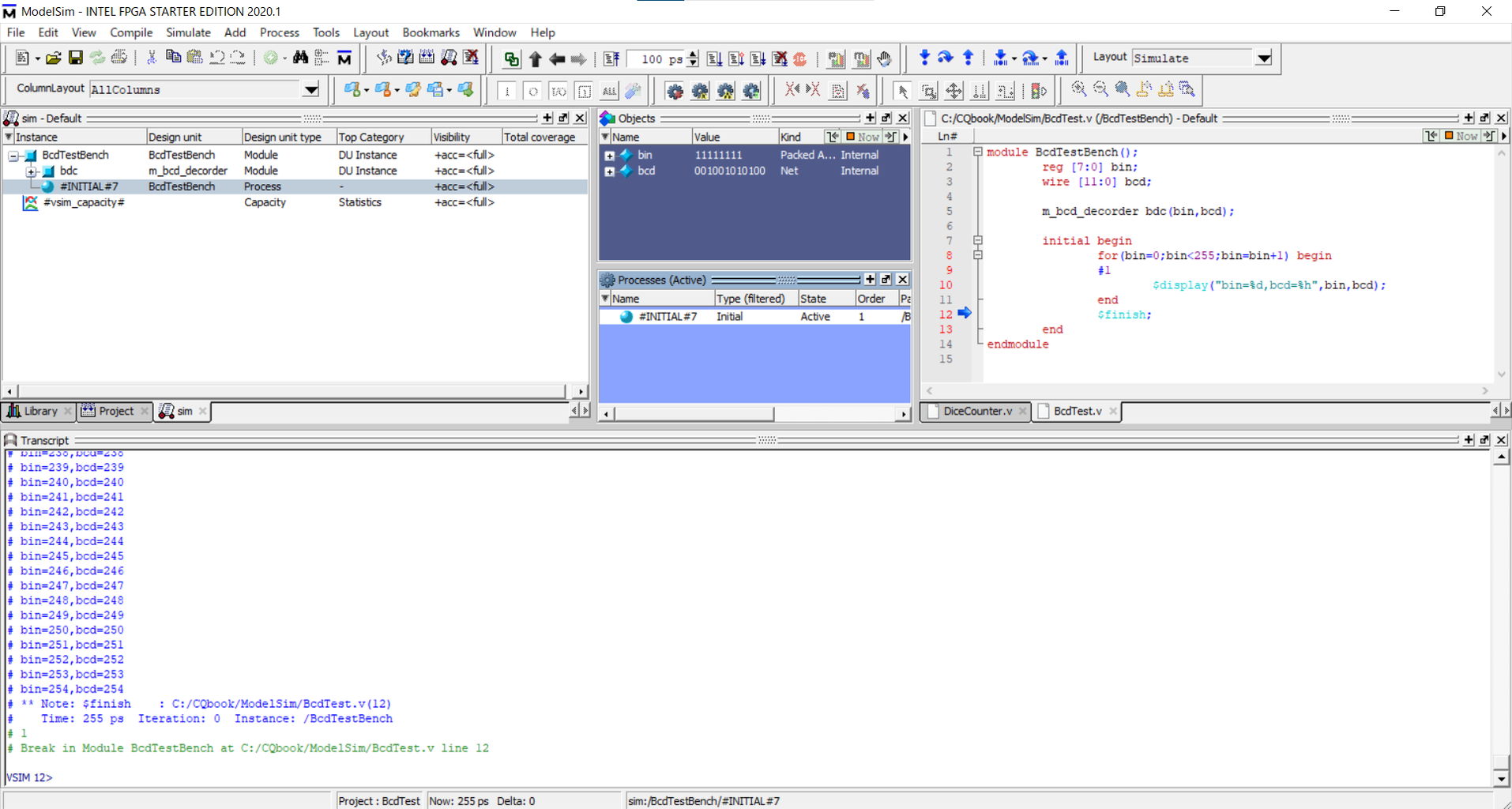Viewport: 1512px width, 809px height.
Task: Switch to the DiceCounter.v tab
Action: coord(977,411)
